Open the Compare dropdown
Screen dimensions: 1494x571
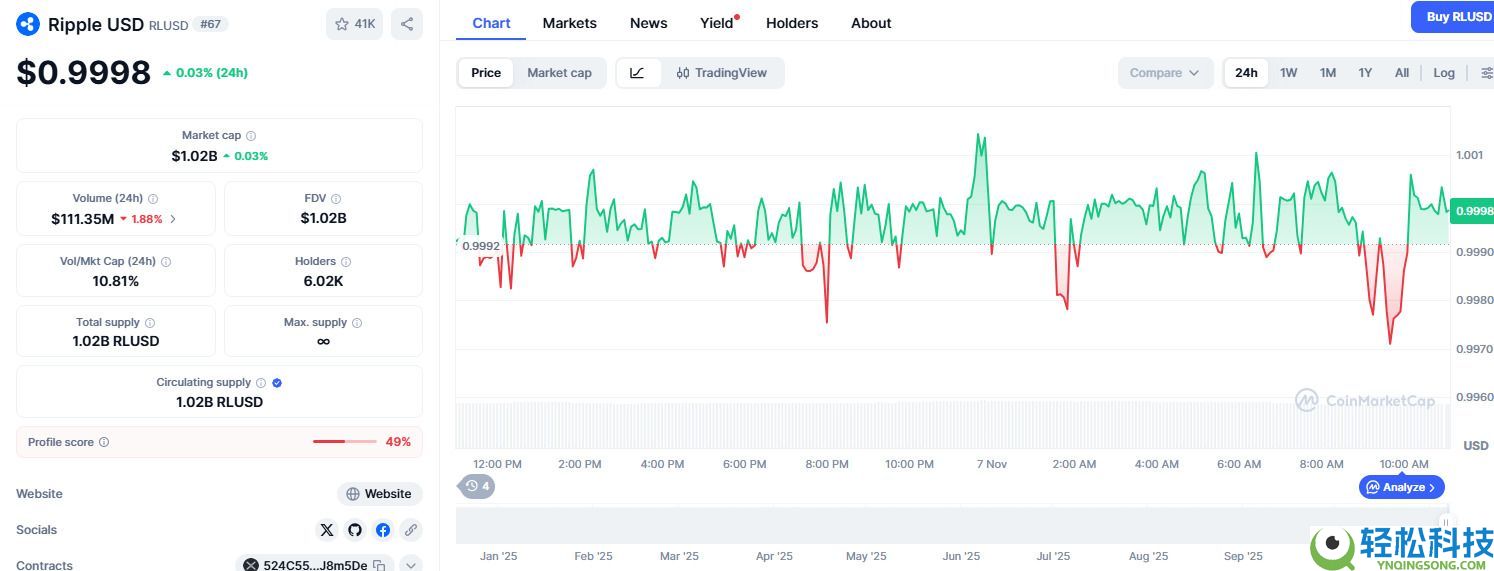(1165, 73)
